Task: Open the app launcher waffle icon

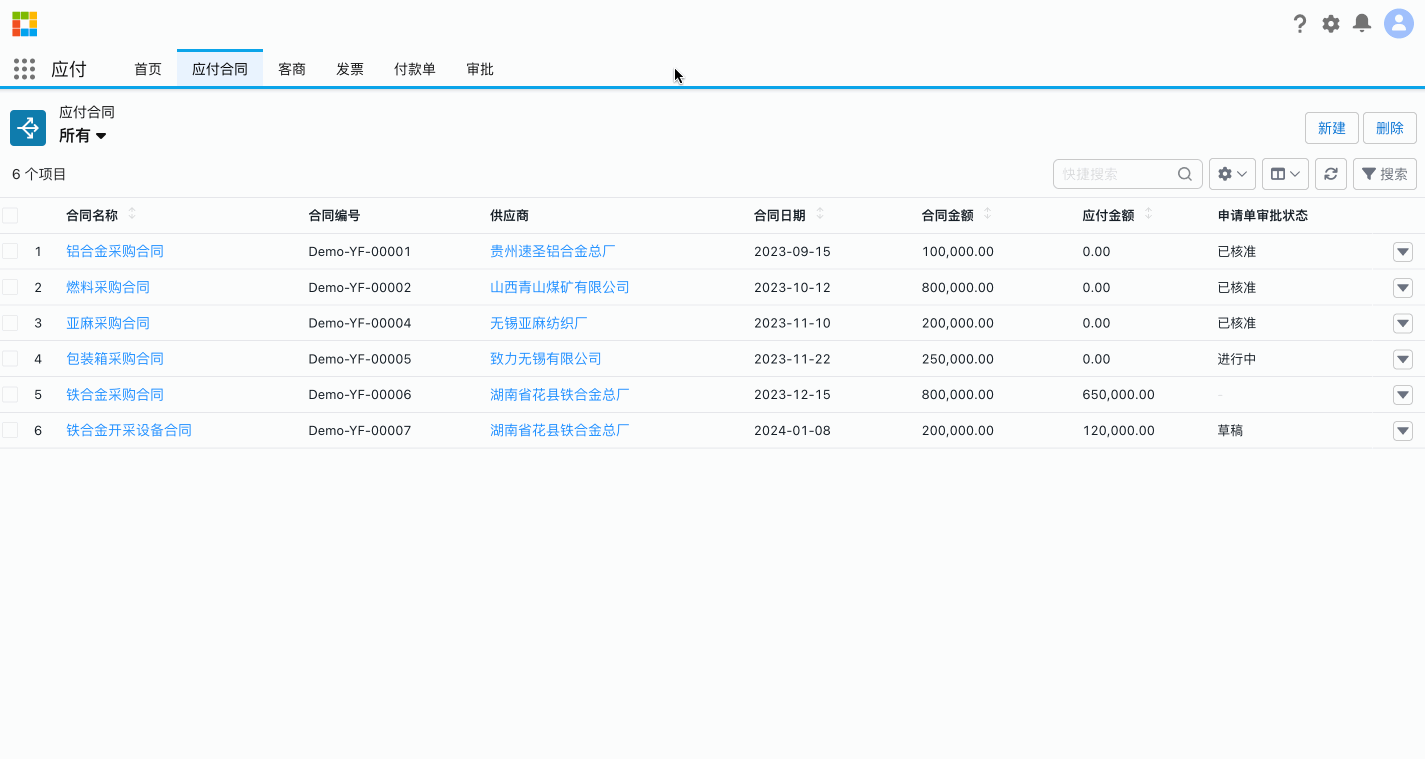Action: 24,68
